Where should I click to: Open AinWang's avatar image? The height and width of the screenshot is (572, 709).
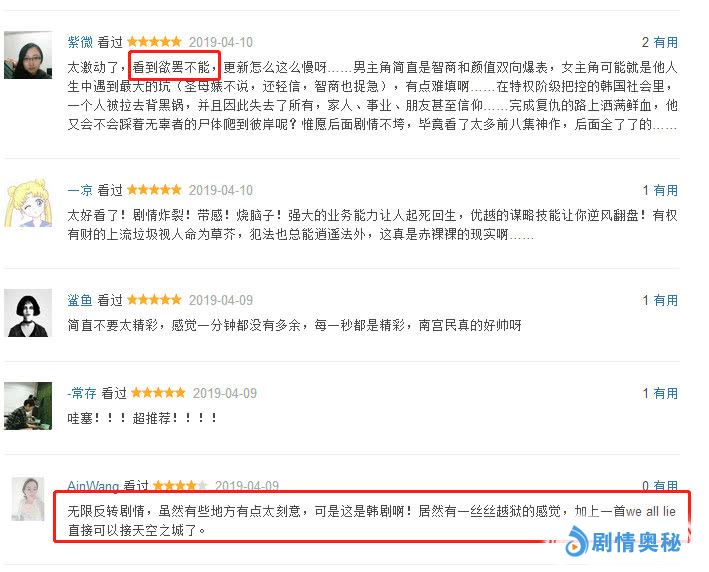(x=28, y=499)
